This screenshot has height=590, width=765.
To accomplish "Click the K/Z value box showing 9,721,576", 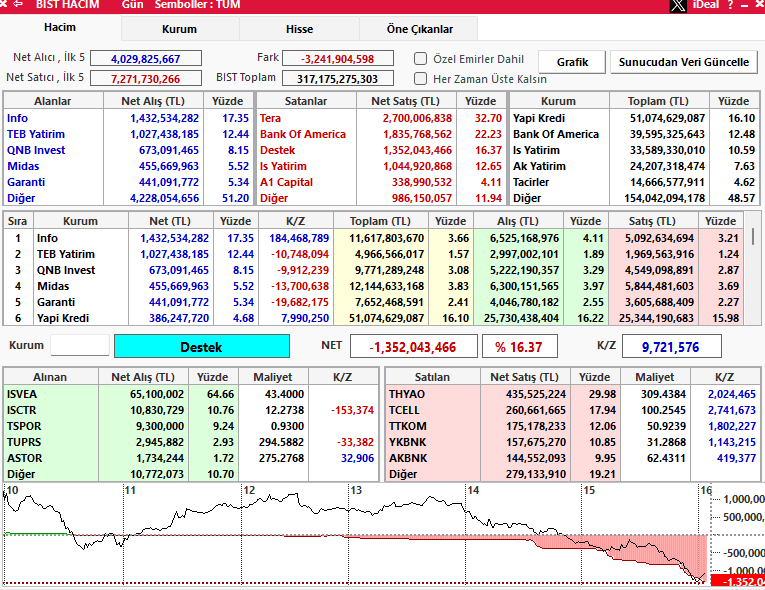I will 671,347.
